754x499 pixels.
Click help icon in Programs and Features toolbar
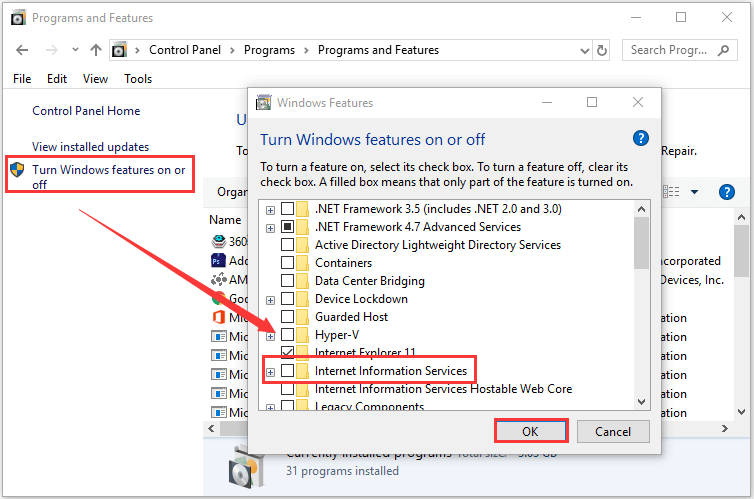tap(727, 192)
